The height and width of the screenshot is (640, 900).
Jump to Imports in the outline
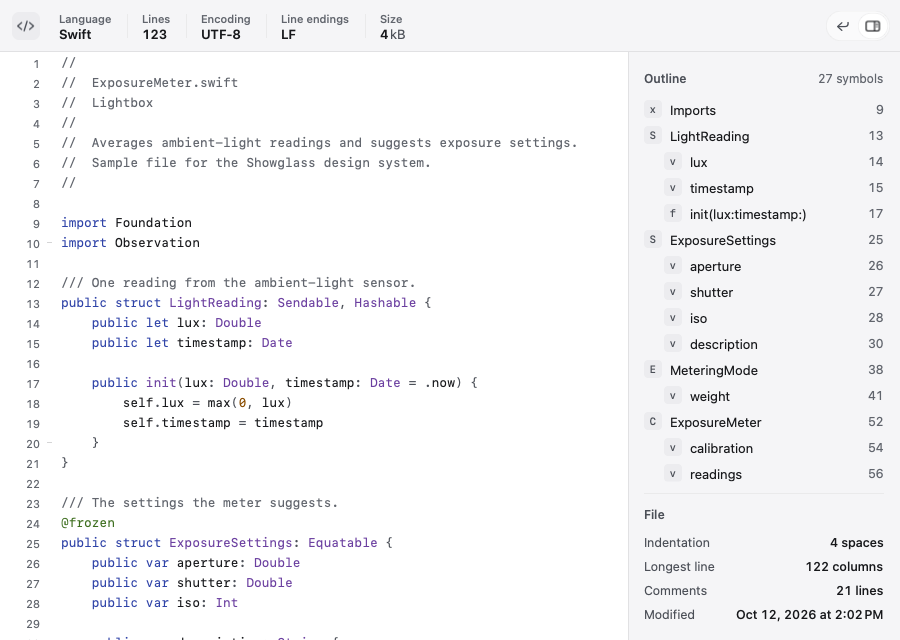pyautogui.click(x=763, y=110)
